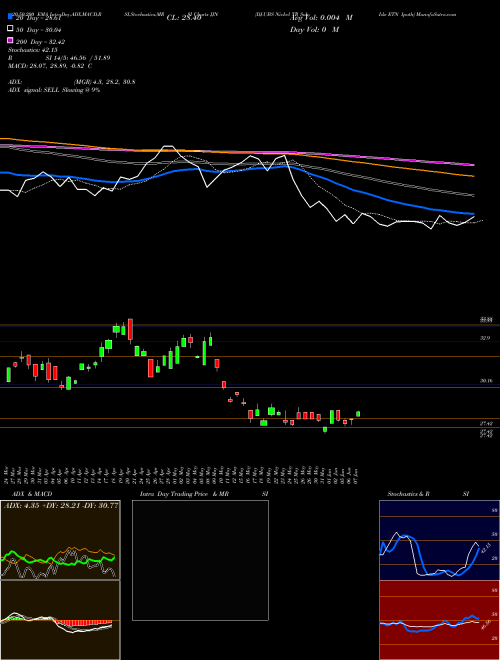Open the red RSI chart panel
500x660 pixels.
439,620
